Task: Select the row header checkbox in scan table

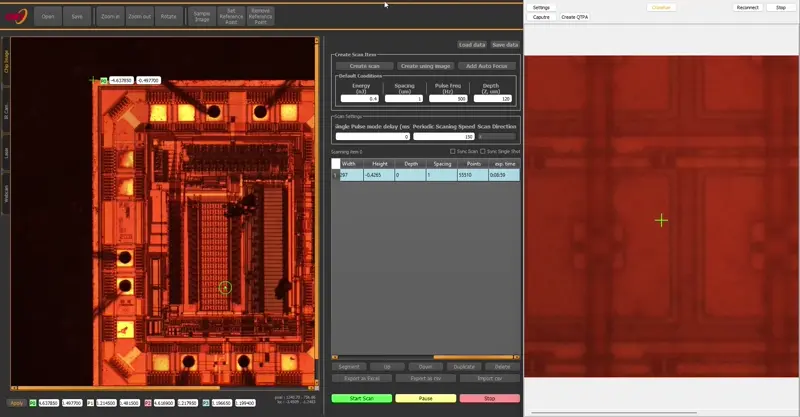Action: 336,163
